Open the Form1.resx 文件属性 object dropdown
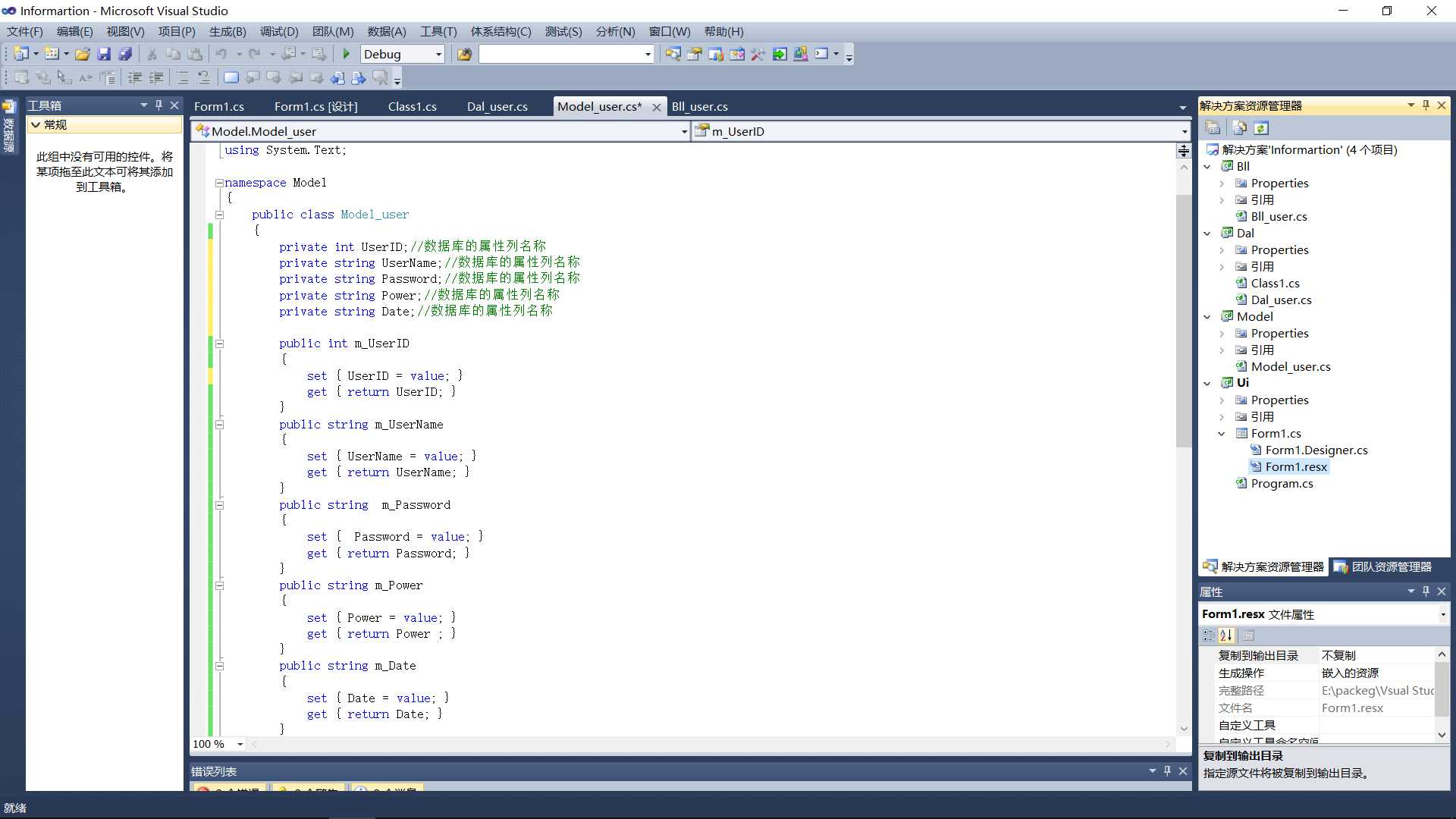 click(x=1442, y=614)
